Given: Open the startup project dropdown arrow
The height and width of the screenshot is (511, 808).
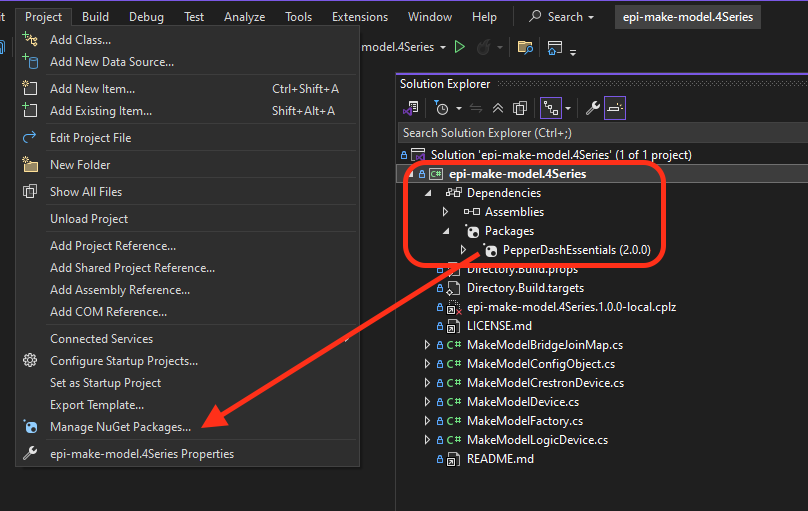Looking at the screenshot, I should click(x=442, y=47).
